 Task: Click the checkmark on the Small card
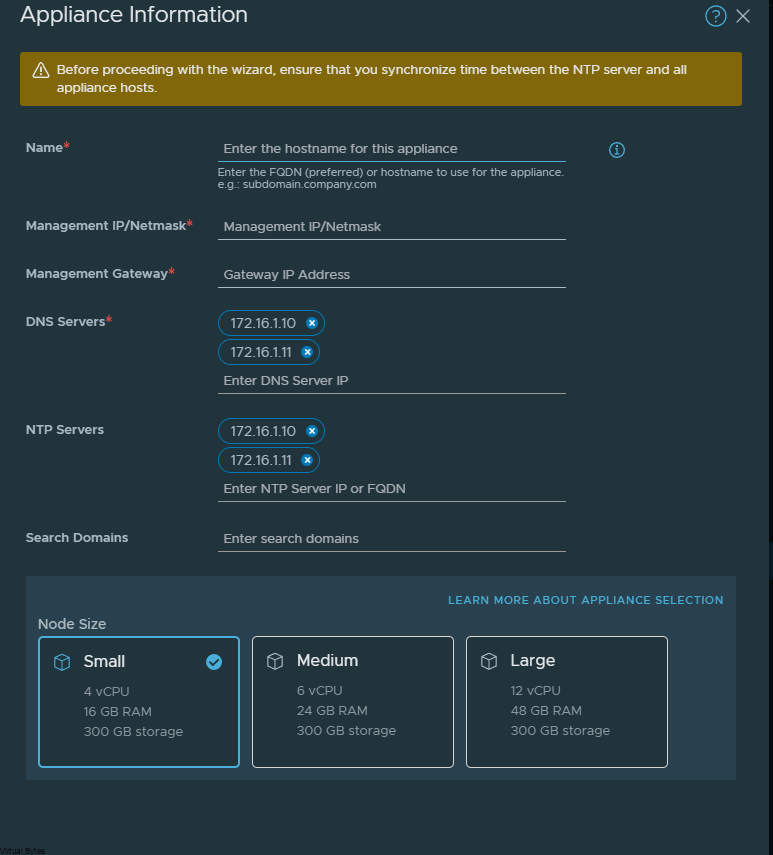214,662
